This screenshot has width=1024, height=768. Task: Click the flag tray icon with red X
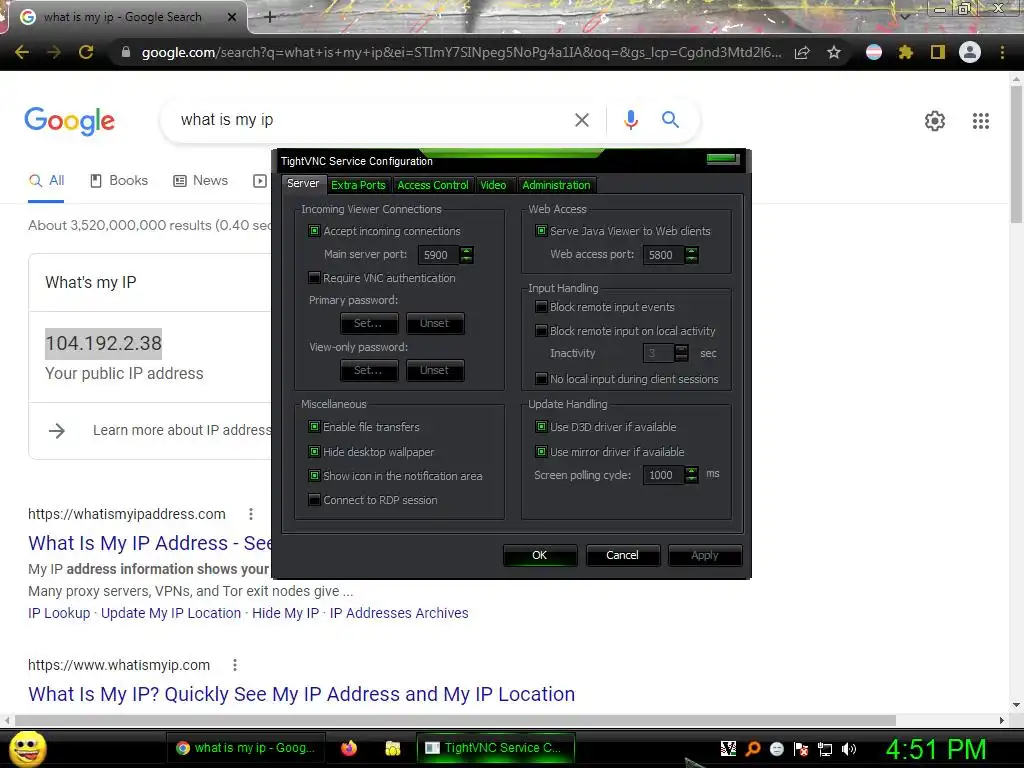(801, 748)
